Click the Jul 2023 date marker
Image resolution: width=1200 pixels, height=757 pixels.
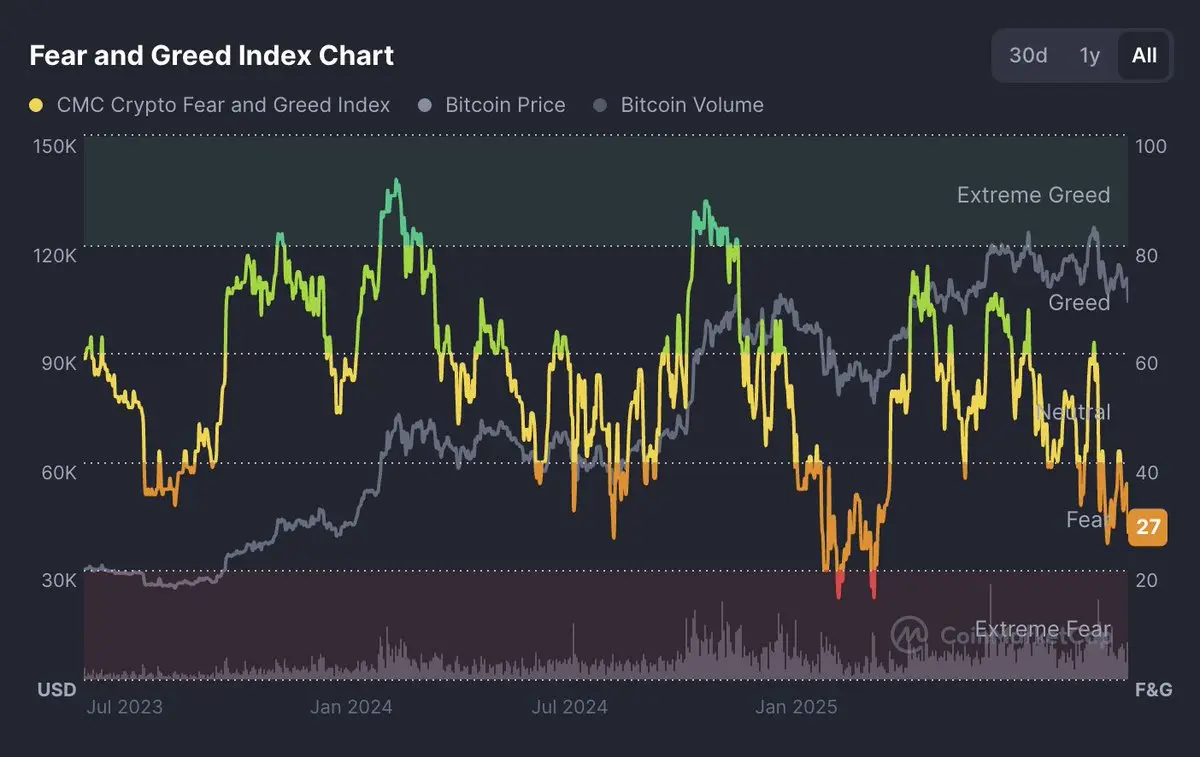click(124, 707)
